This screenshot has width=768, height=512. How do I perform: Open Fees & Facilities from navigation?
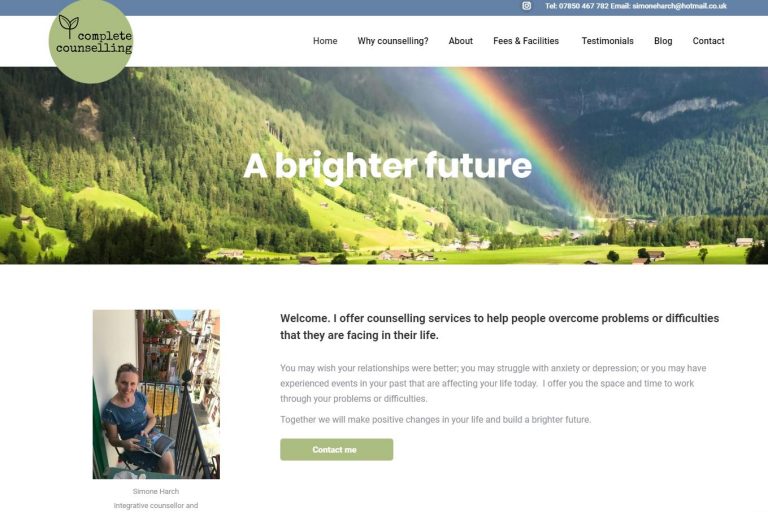526,41
